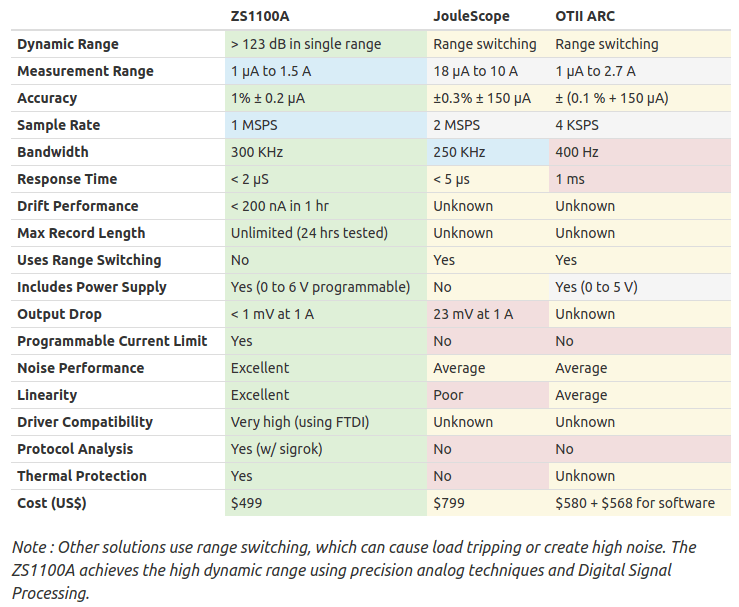Select 'Unlimited (24 hrs tested)' cell

tap(326, 233)
